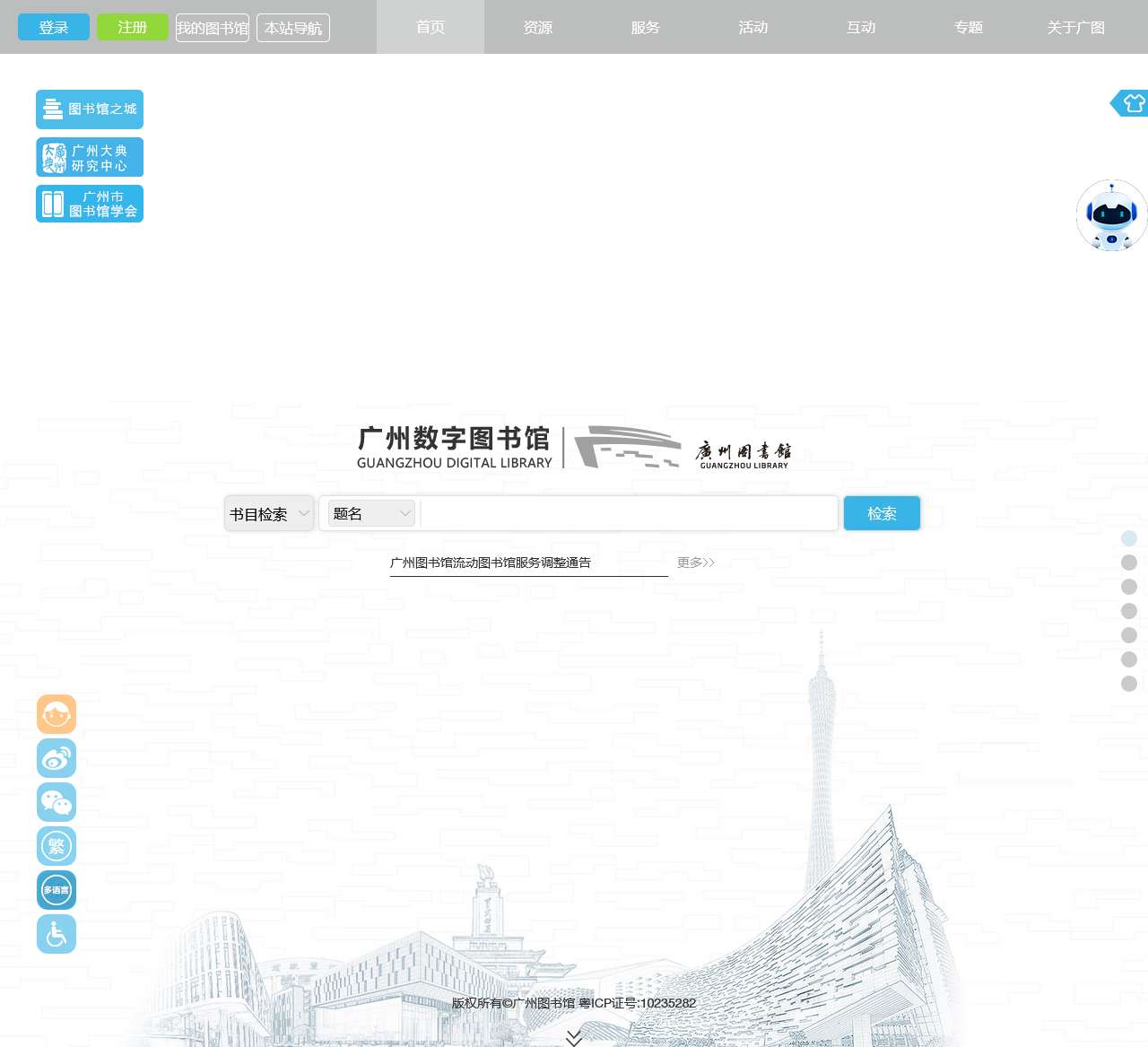Click the skin theme shirt icon
Image resolution: width=1148 pixels, height=1047 pixels.
(1130, 103)
